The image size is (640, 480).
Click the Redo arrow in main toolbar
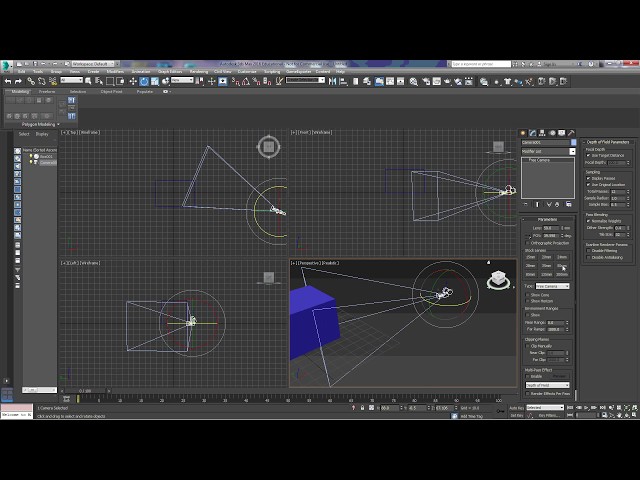(18, 82)
